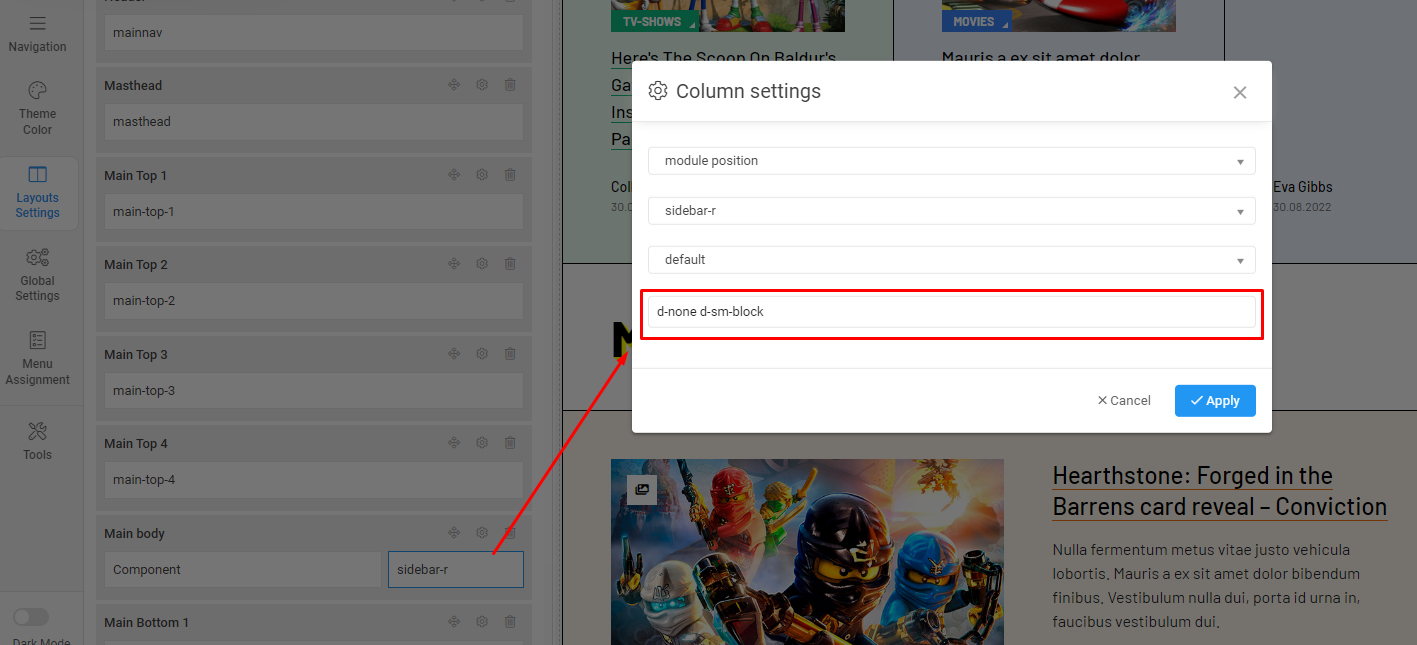This screenshot has width=1417, height=645.
Task: Click trash icon for Main Top 4
Action: (510, 443)
